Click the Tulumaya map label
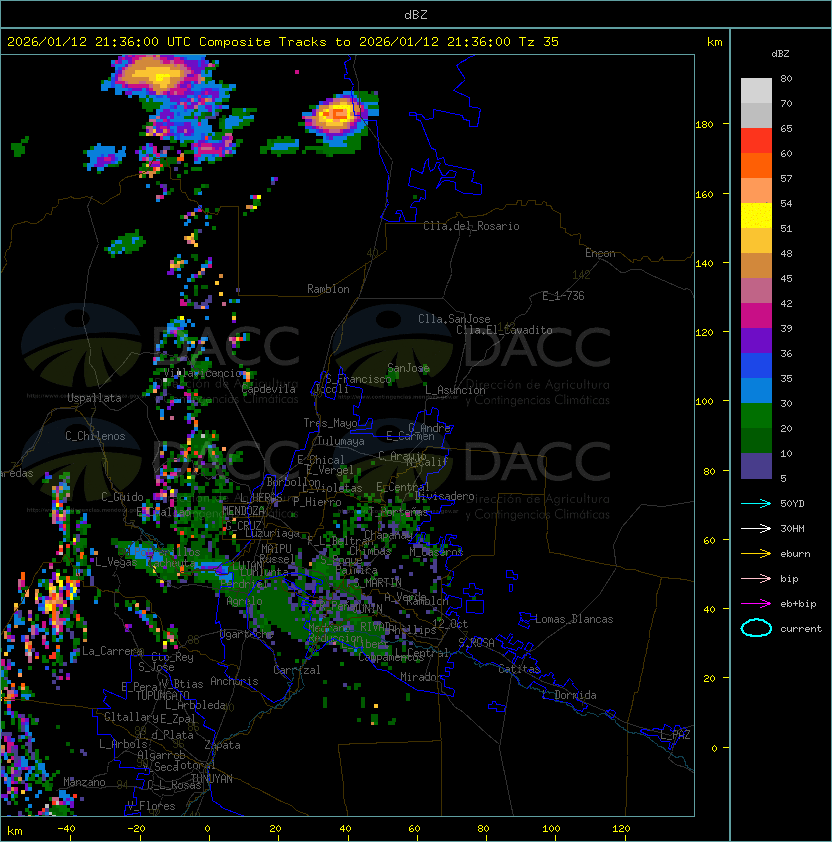 tap(341, 441)
